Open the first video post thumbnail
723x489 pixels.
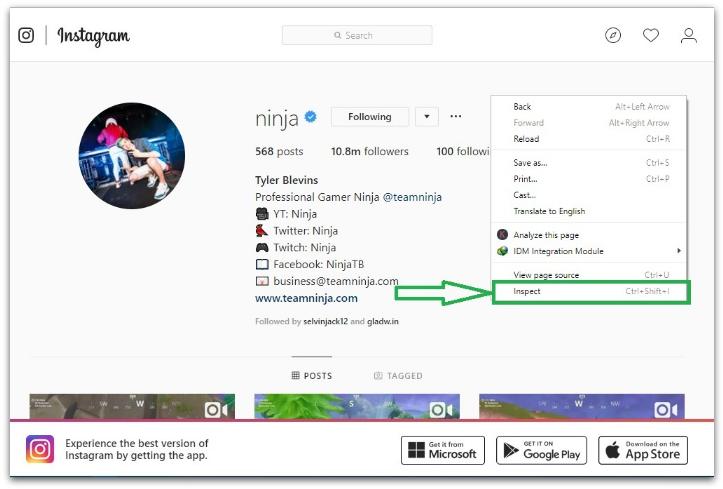click(132, 407)
